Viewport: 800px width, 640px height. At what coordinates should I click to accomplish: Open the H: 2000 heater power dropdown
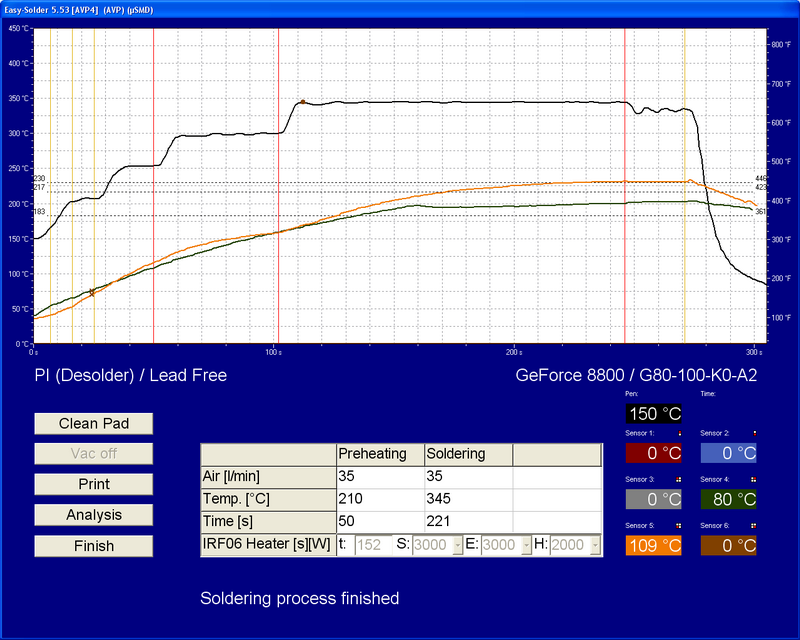595,545
